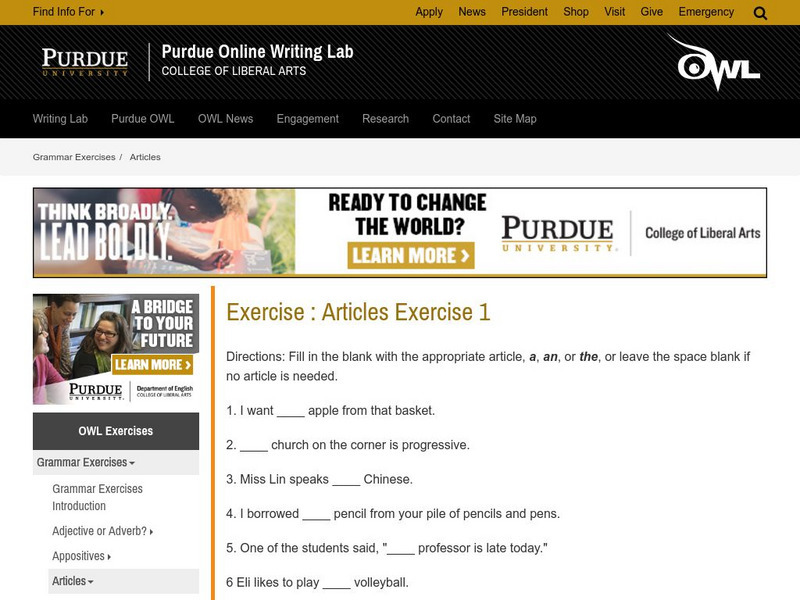
Task: Collapse the Grammar Exercises sidebar dropdown
Action: pyautogui.click(x=116, y=462)
